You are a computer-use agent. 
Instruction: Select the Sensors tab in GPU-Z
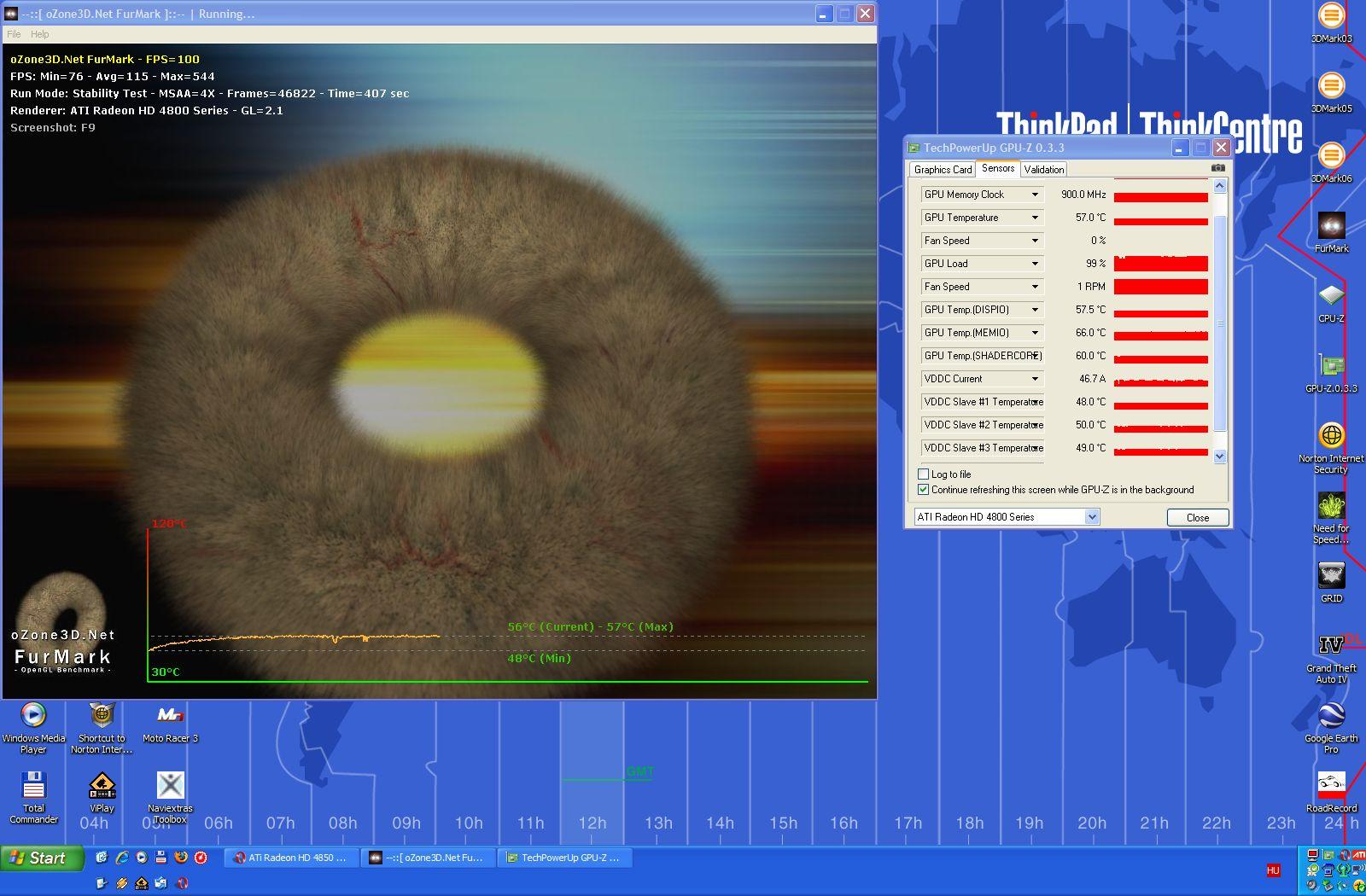click(998, 168)
